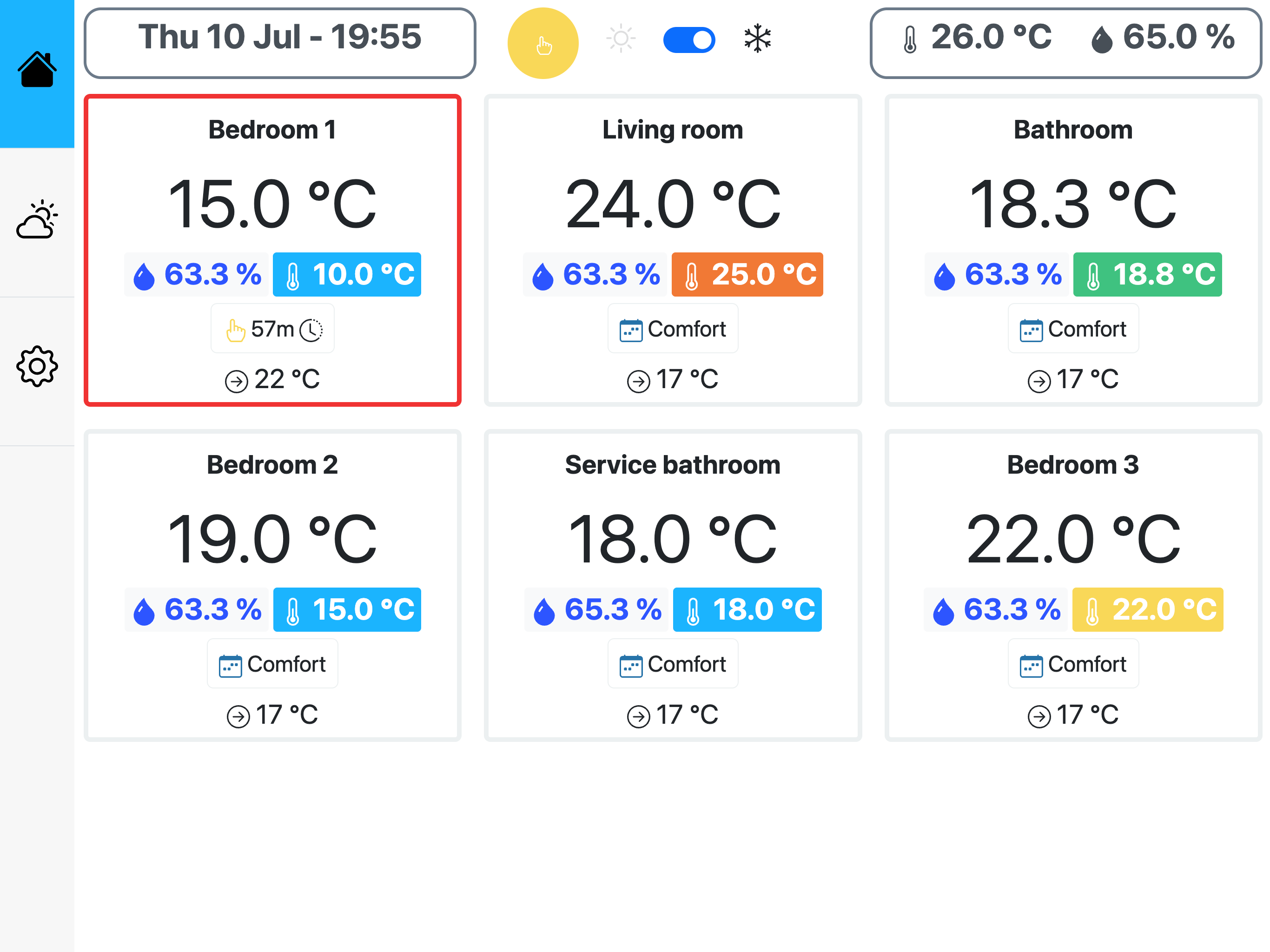The image size is (1270, 952).
Task: Click Bedroom 1 setpoint 10.0 °C badge
Action: [347, 274]
